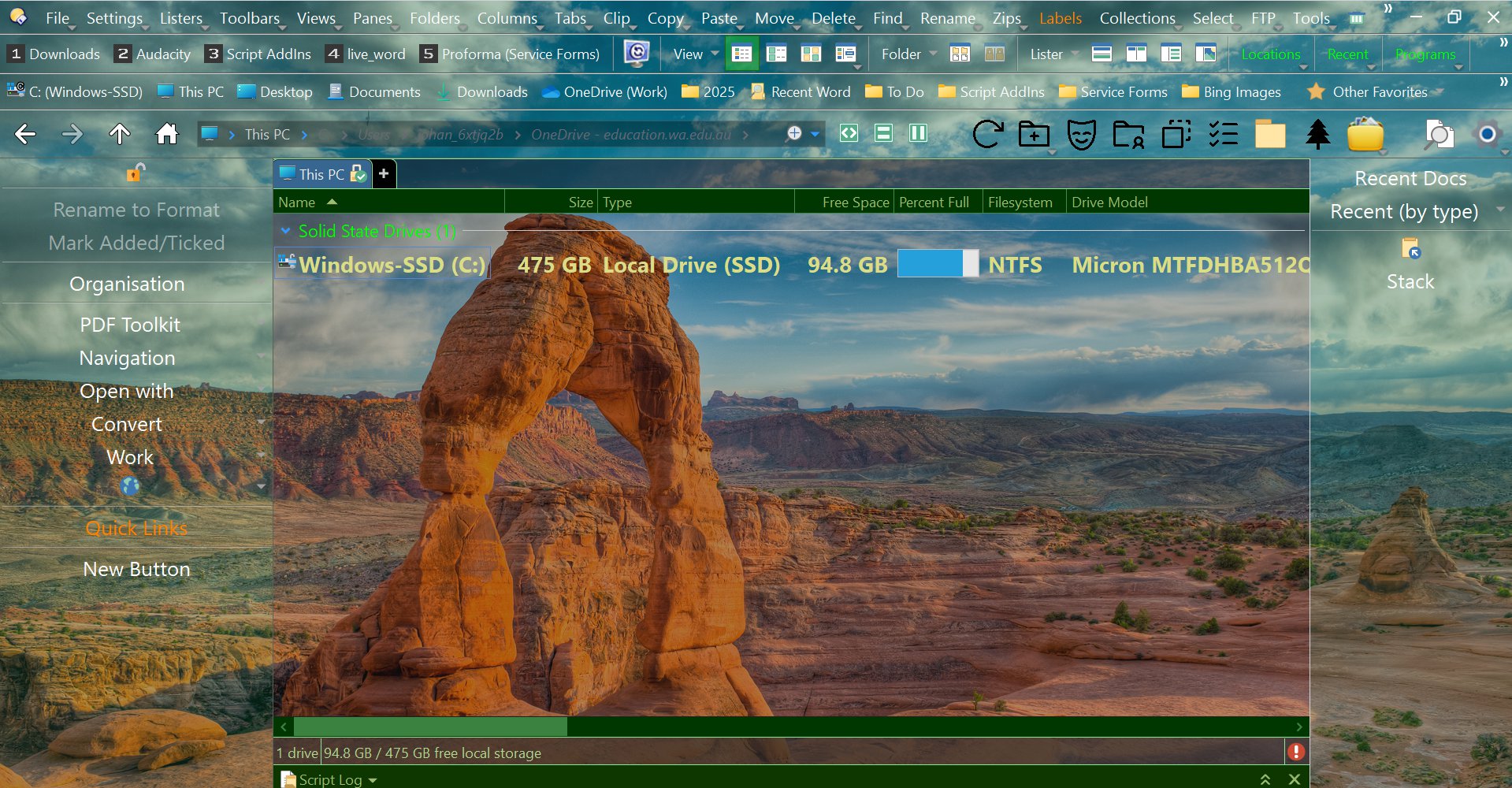
Task: Open the Script Log dropdown
Action: tap(373, 779)
